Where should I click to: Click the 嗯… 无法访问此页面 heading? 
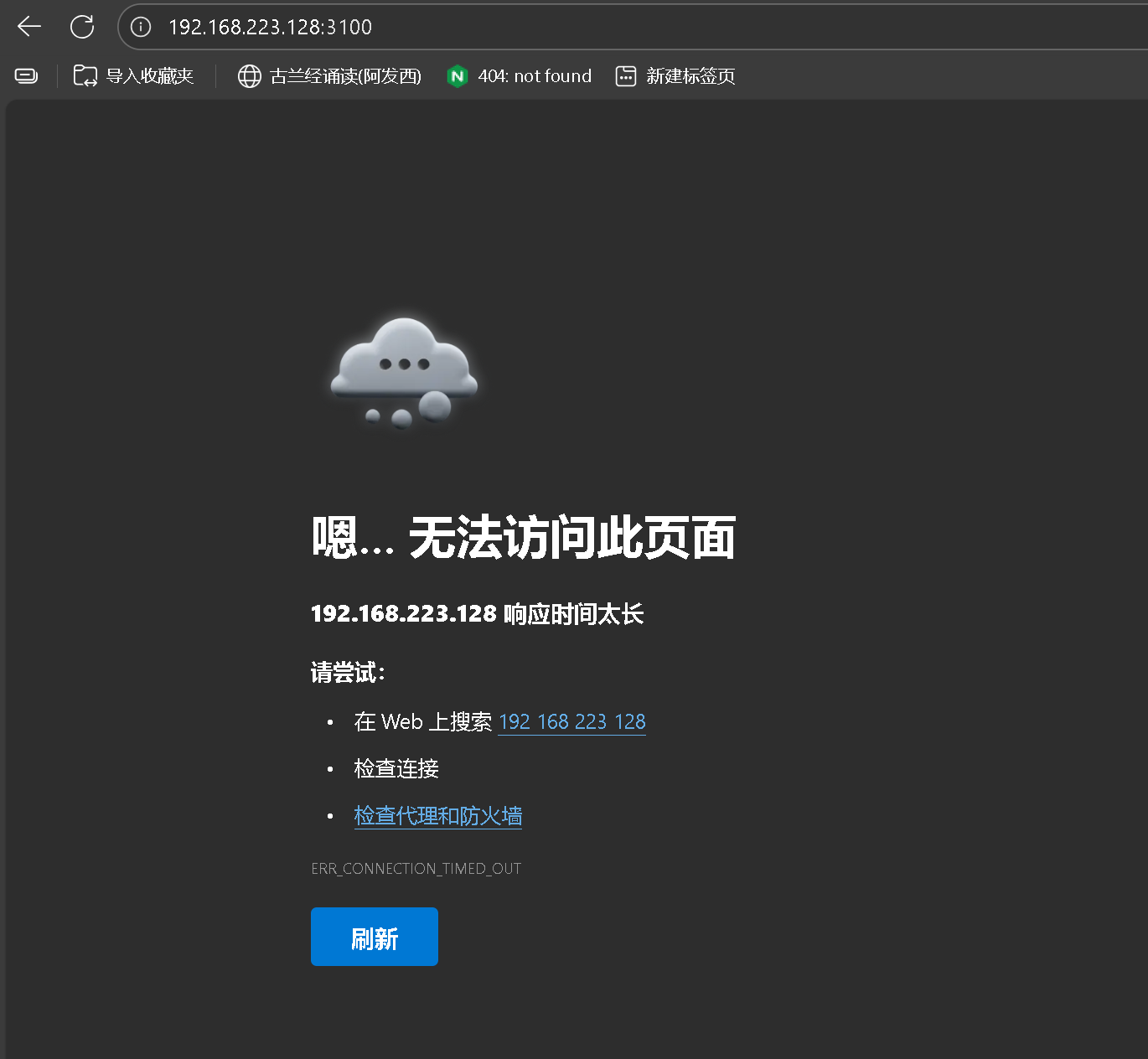[524, 538]
